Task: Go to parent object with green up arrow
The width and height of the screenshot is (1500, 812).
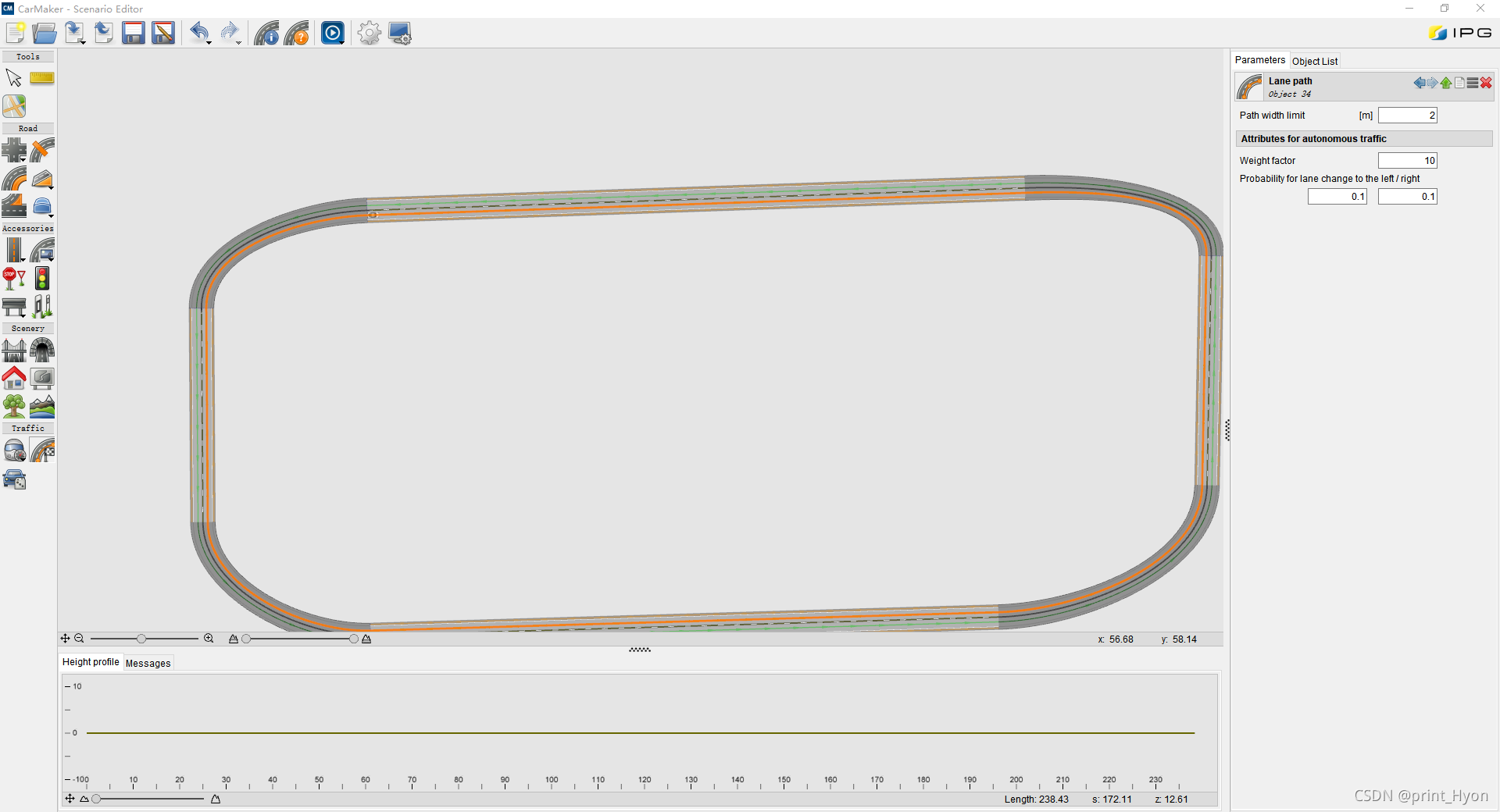Action: (x=1446, y=83)
